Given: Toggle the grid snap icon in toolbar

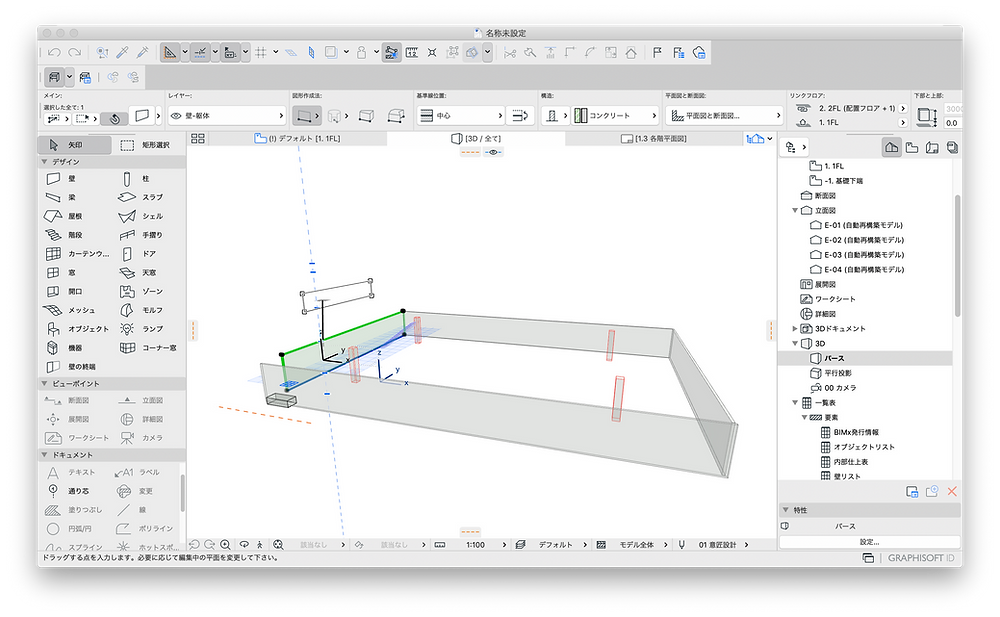Looking at the screenshot, I should [261, 53].
